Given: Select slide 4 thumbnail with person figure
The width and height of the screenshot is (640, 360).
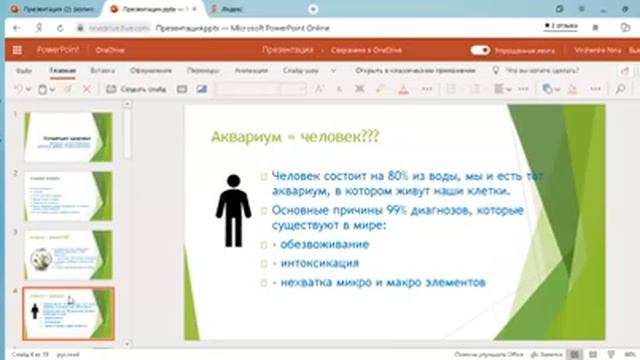Looking at the screenshot, I should (68, 313).
